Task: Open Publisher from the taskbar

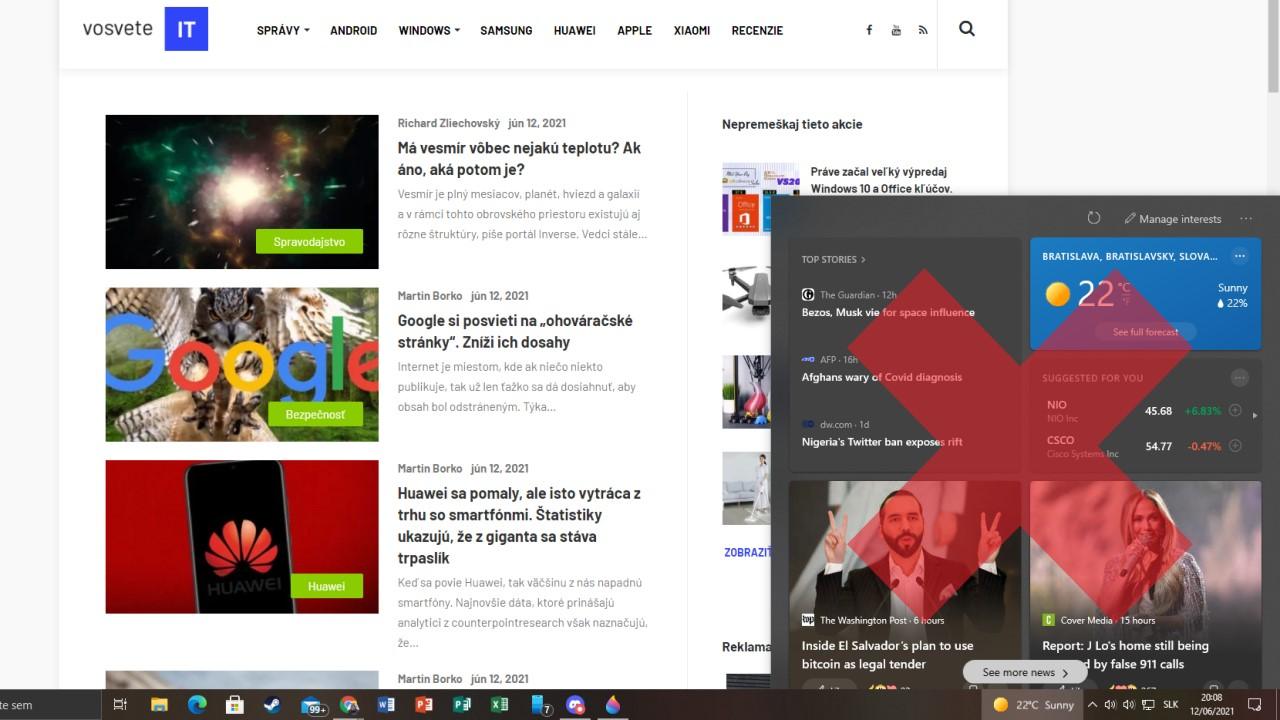Action: (x=462, y=705)
